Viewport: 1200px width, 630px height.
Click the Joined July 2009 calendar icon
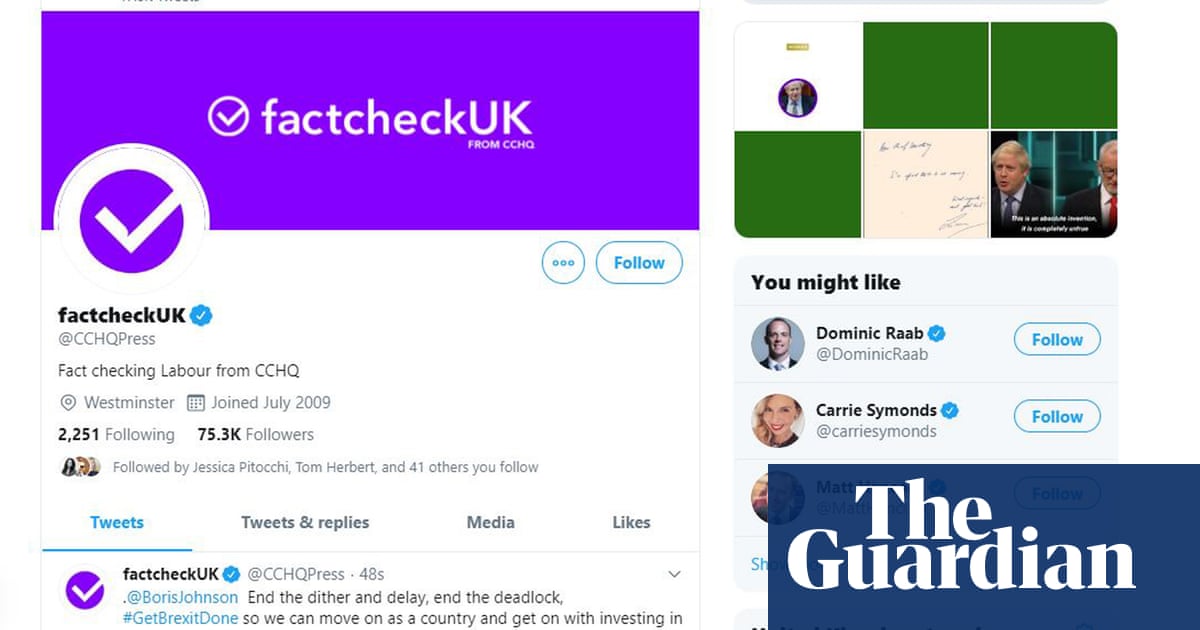click(x=194, y=403)
